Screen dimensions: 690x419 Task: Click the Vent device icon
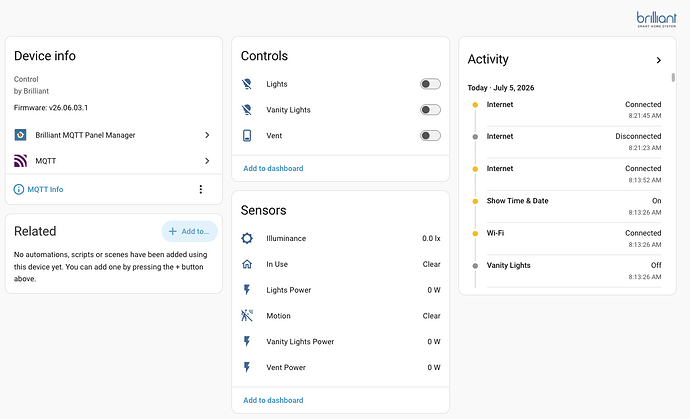247,136
